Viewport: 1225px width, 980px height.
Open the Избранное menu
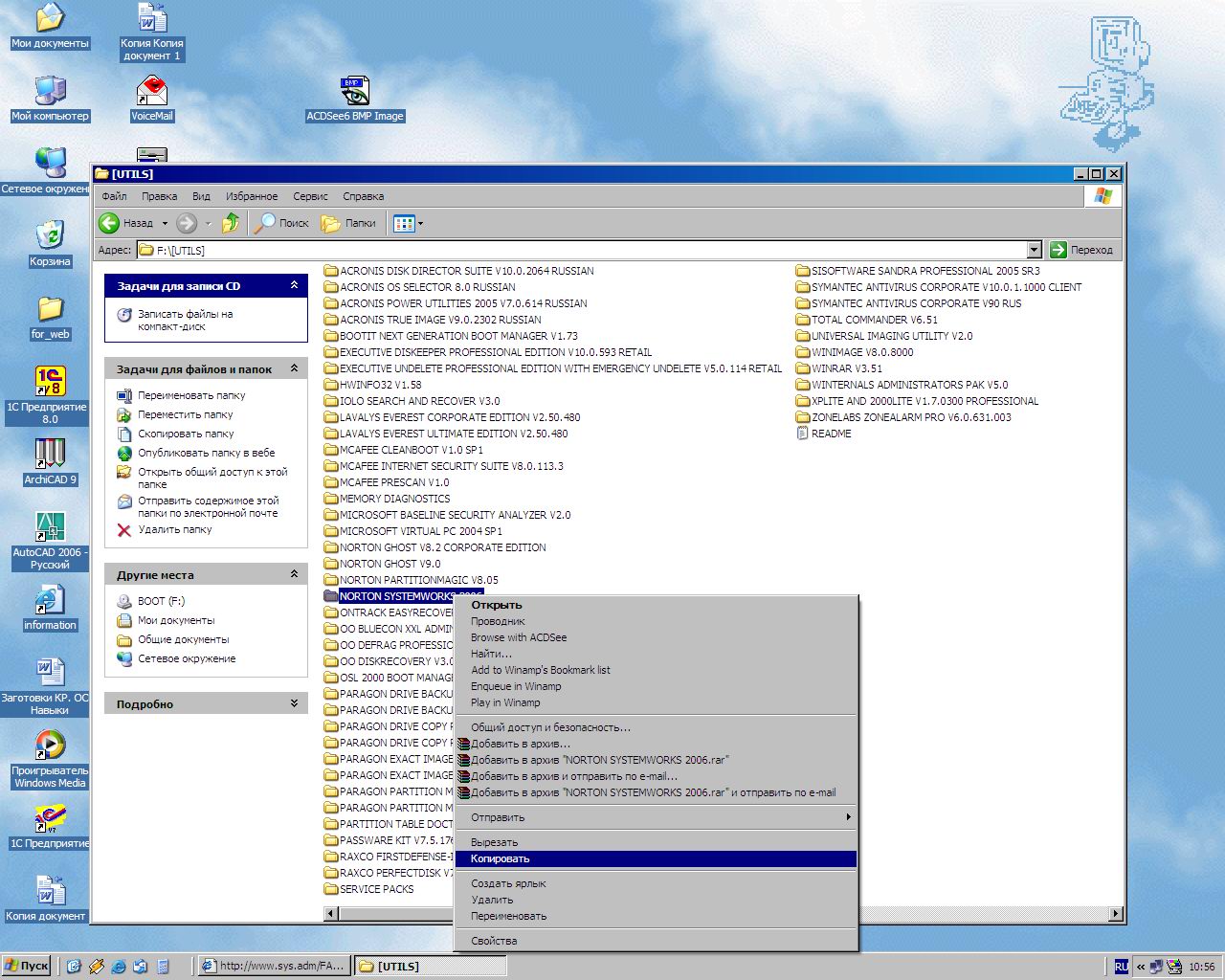(252, 196)
